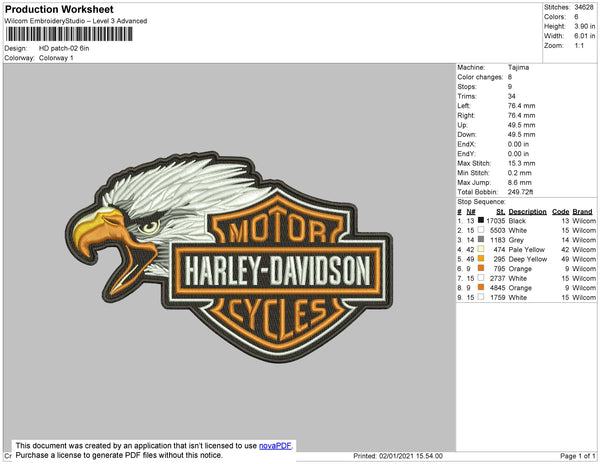Click the 'Printed: 02/01/2021 15.54.00' footer text
The image size is (600, 464).
(398, 456)
